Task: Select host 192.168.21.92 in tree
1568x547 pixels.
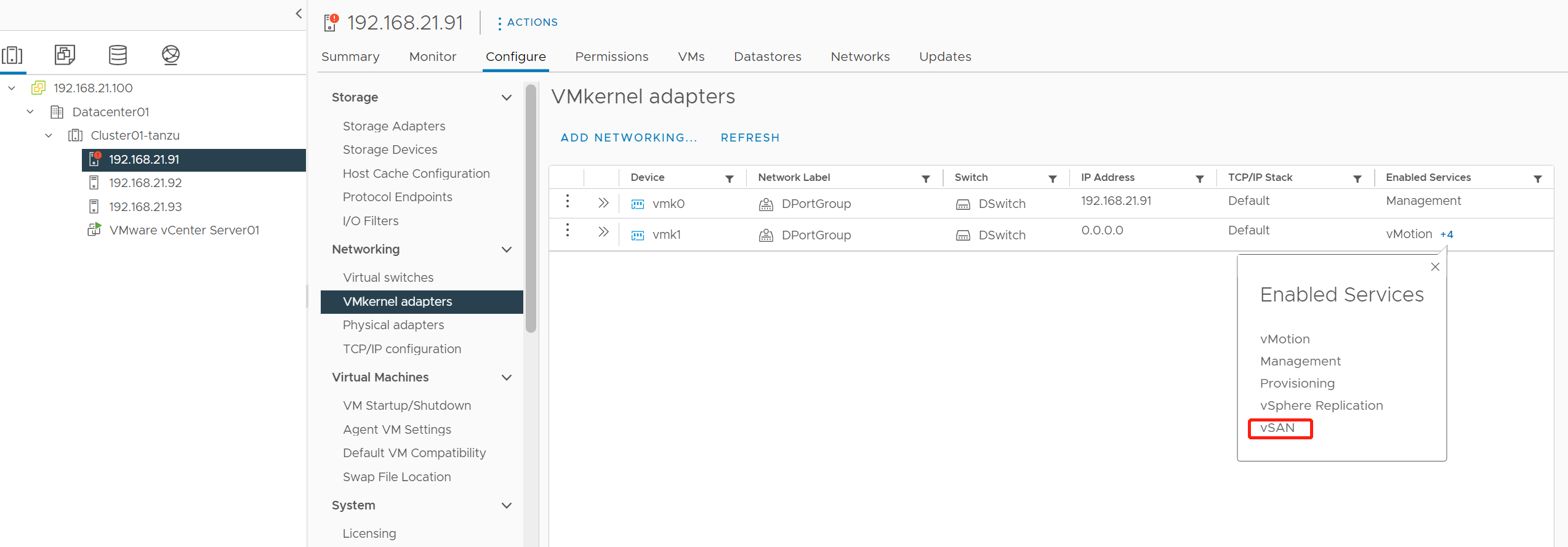Action: 145,183
